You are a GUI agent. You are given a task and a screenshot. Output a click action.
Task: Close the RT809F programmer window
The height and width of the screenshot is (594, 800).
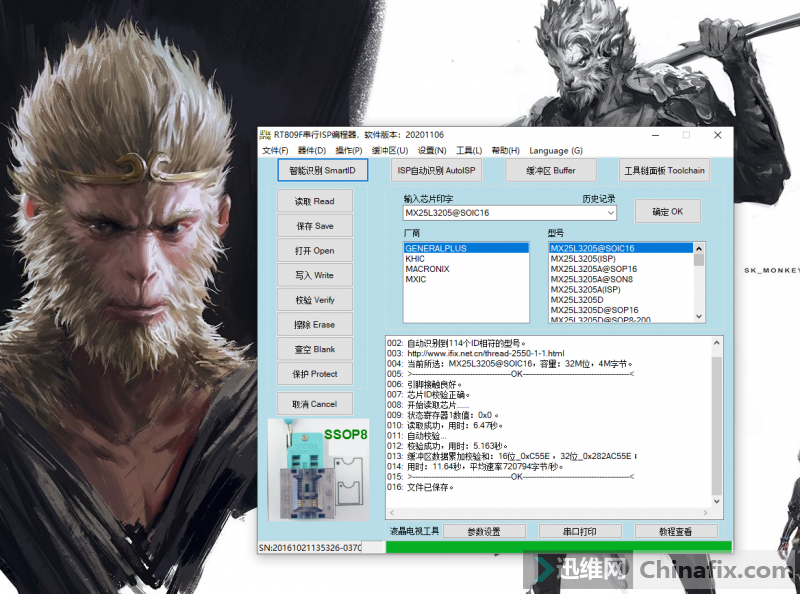717,135
